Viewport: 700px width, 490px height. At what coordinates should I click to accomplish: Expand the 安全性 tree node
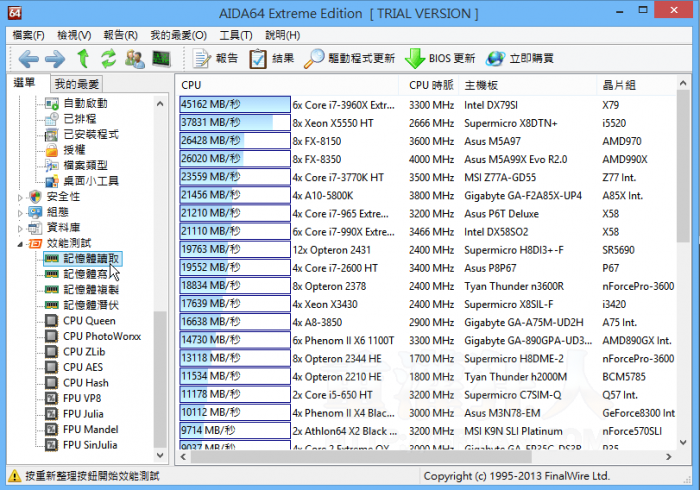tap(20, 197)
